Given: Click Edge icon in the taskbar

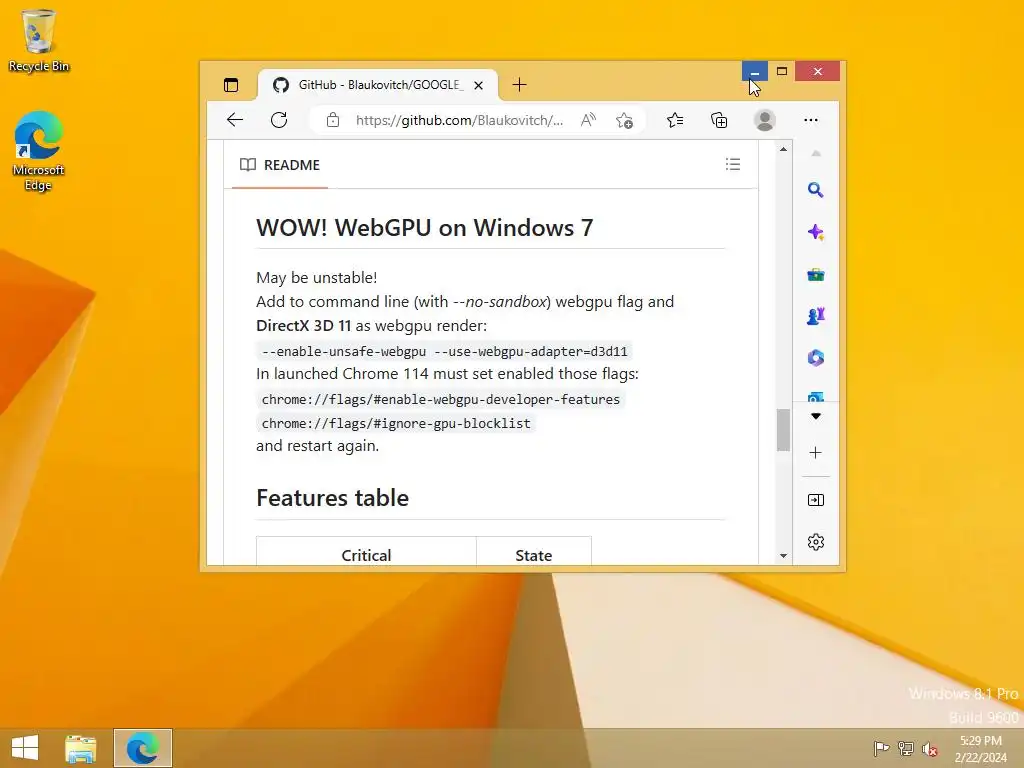Looking at the screenshot, I should coord(142,748).
